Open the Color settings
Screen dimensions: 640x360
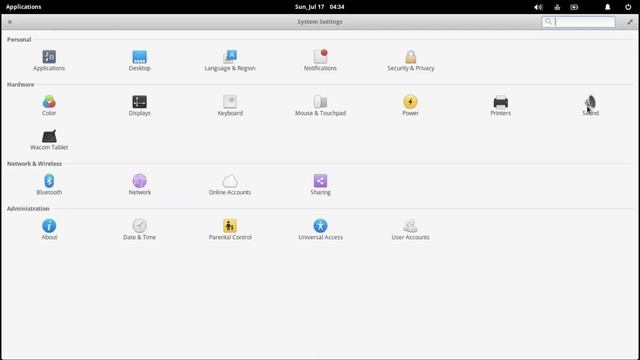tap(49, 105)
